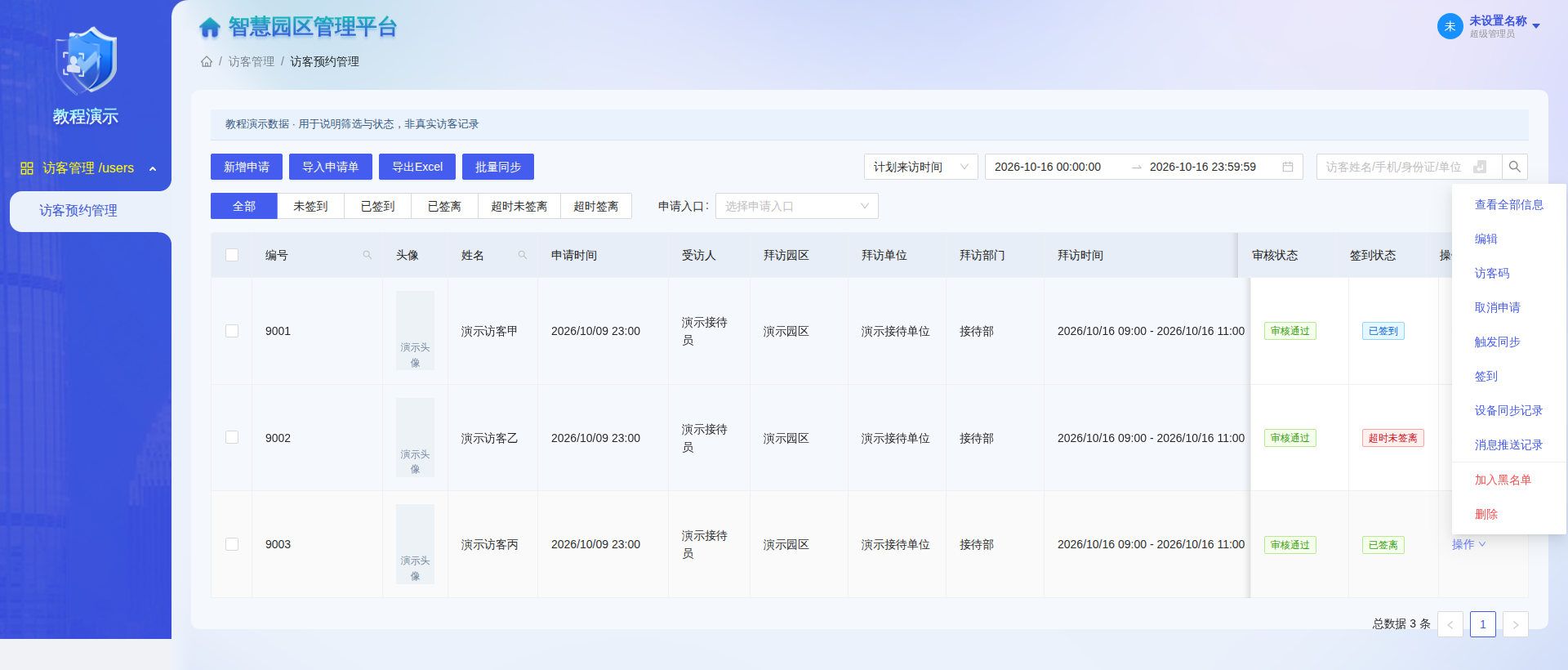Open the avatar thumbnail for visitor 9003

(x=415, y=544)
